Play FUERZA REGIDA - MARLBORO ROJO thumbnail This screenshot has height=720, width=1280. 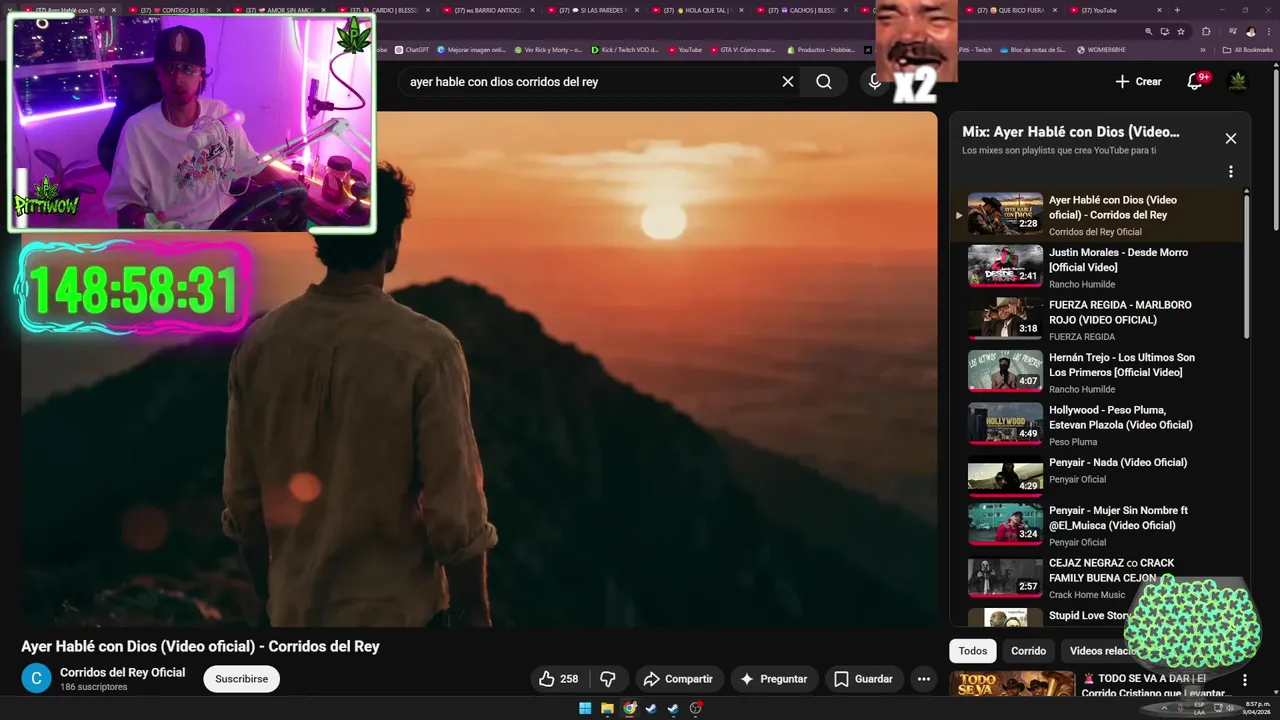tap(1005, 319)
